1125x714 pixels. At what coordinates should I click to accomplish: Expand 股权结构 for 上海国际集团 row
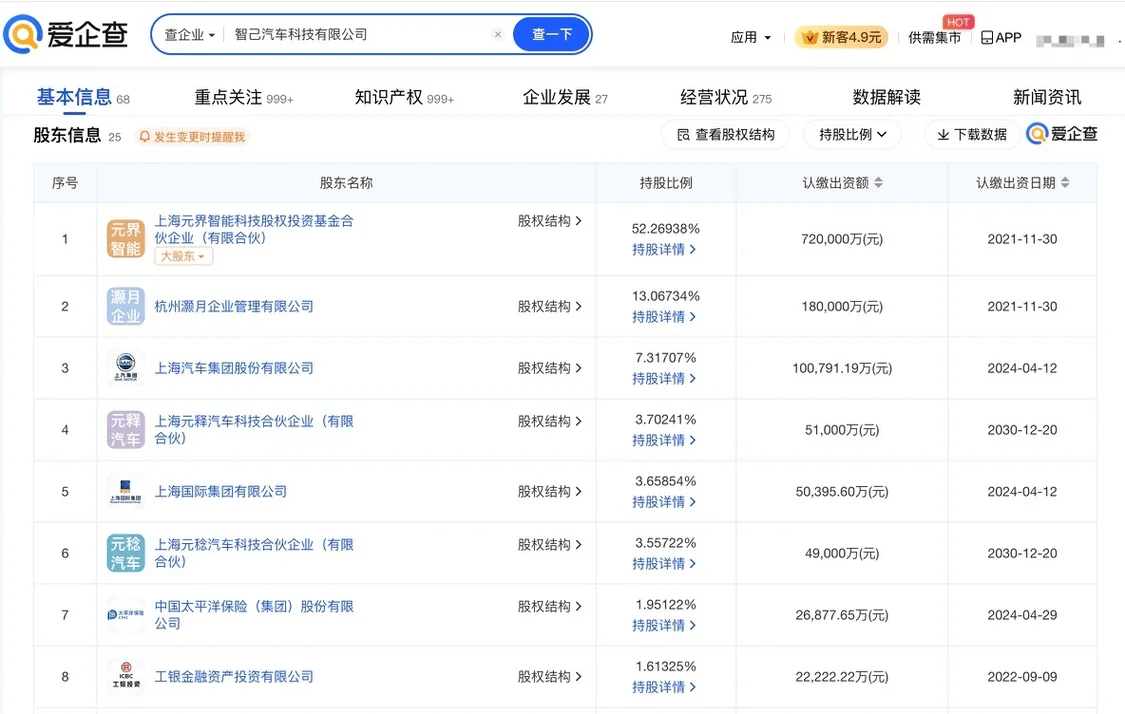[x=550, y=492]
